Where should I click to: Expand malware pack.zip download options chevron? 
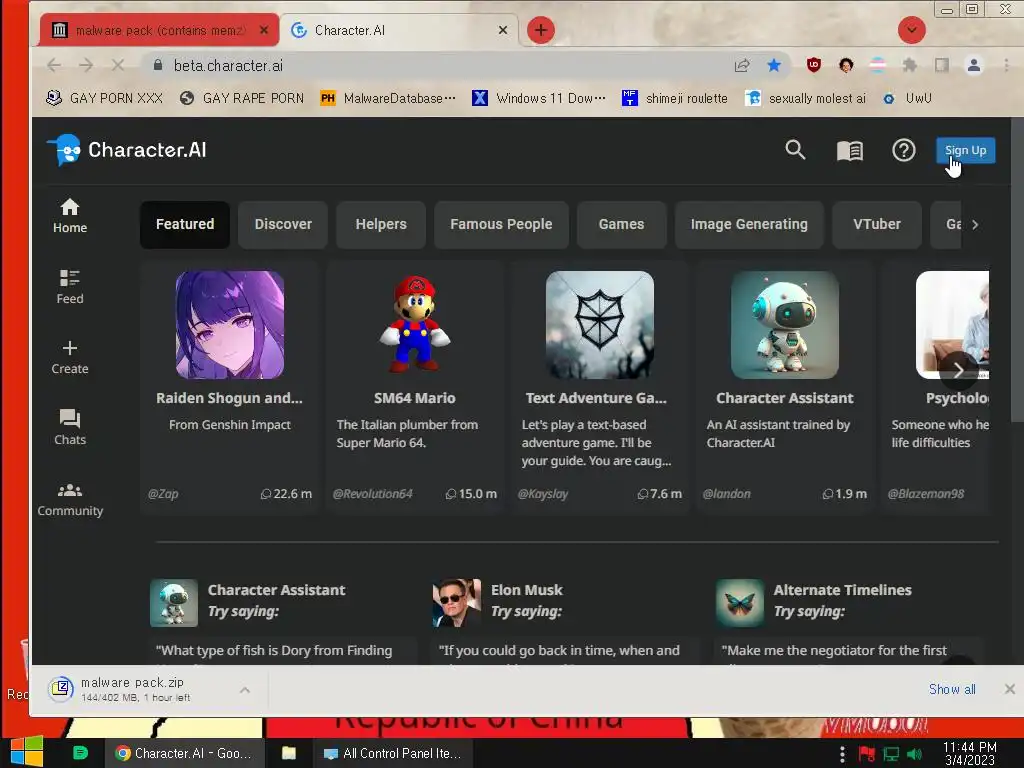coord(245,690)
